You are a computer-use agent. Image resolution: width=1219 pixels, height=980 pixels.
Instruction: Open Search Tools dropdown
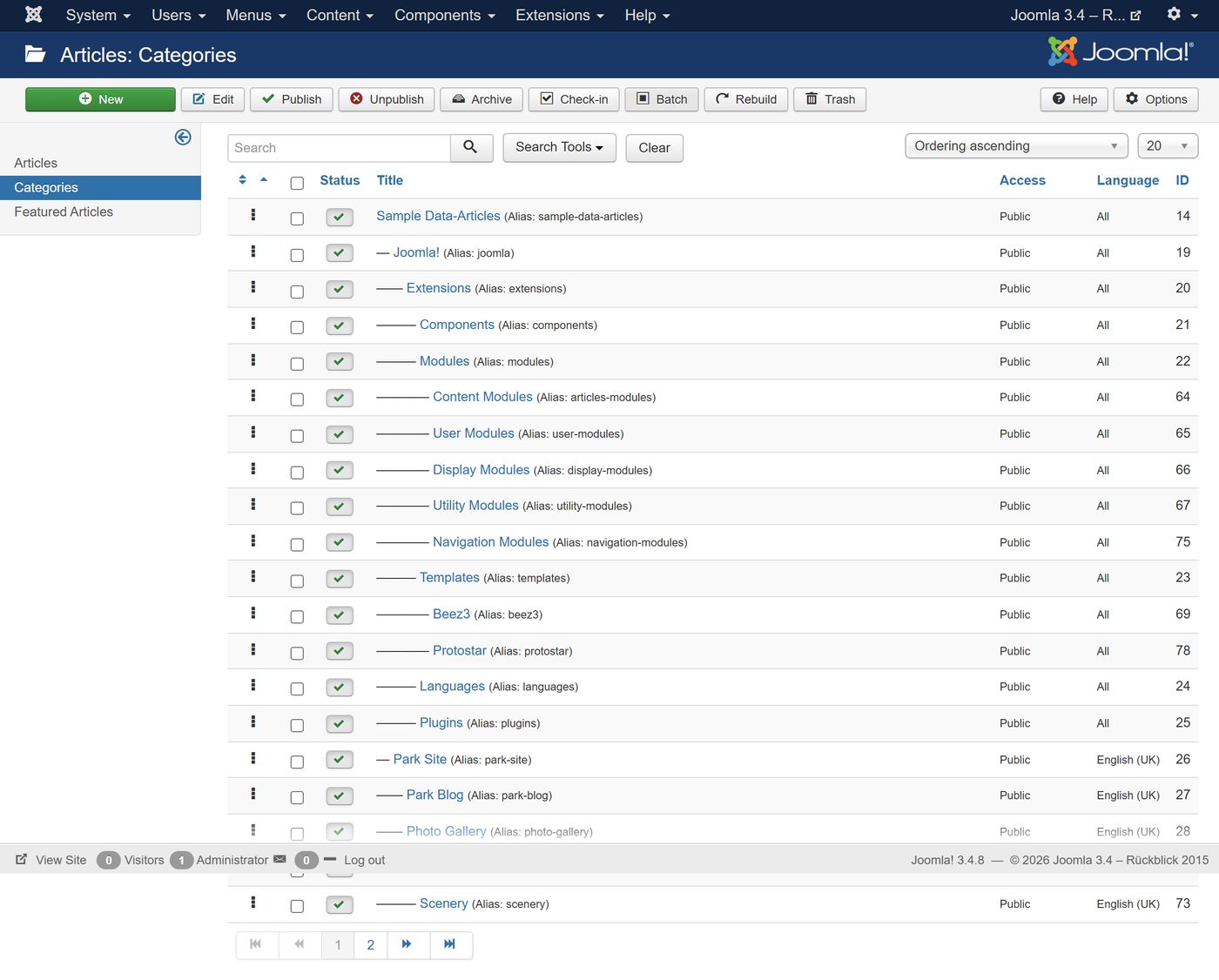pos(559,148)
